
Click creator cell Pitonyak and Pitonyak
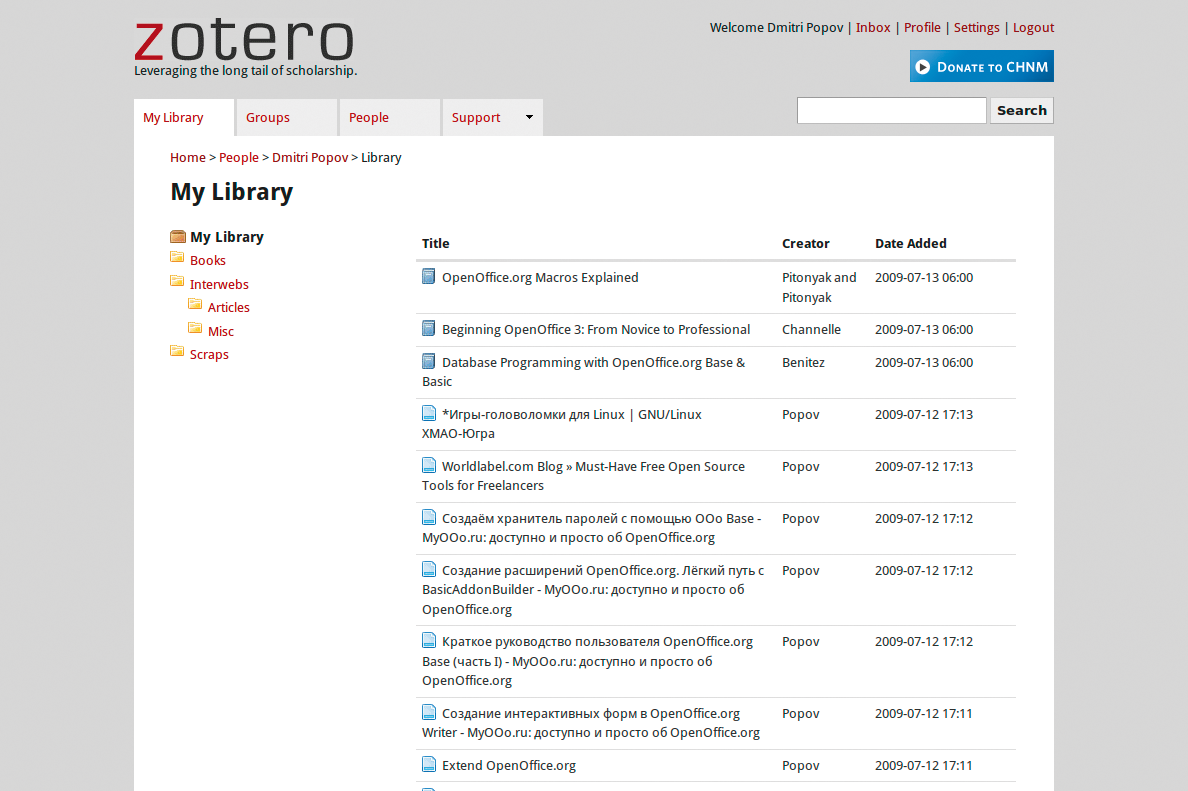819,287
